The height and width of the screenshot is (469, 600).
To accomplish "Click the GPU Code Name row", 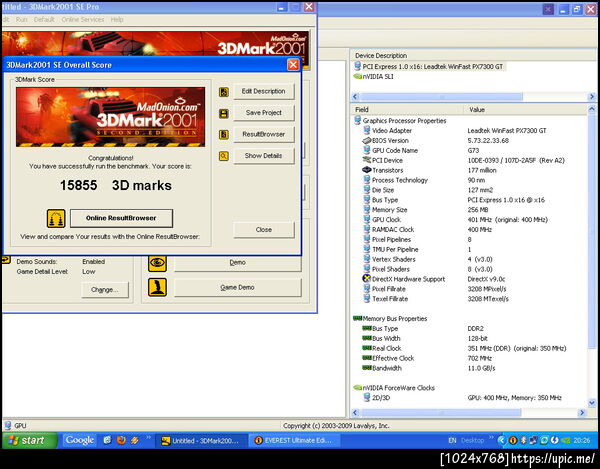I will tap(473, 150).
